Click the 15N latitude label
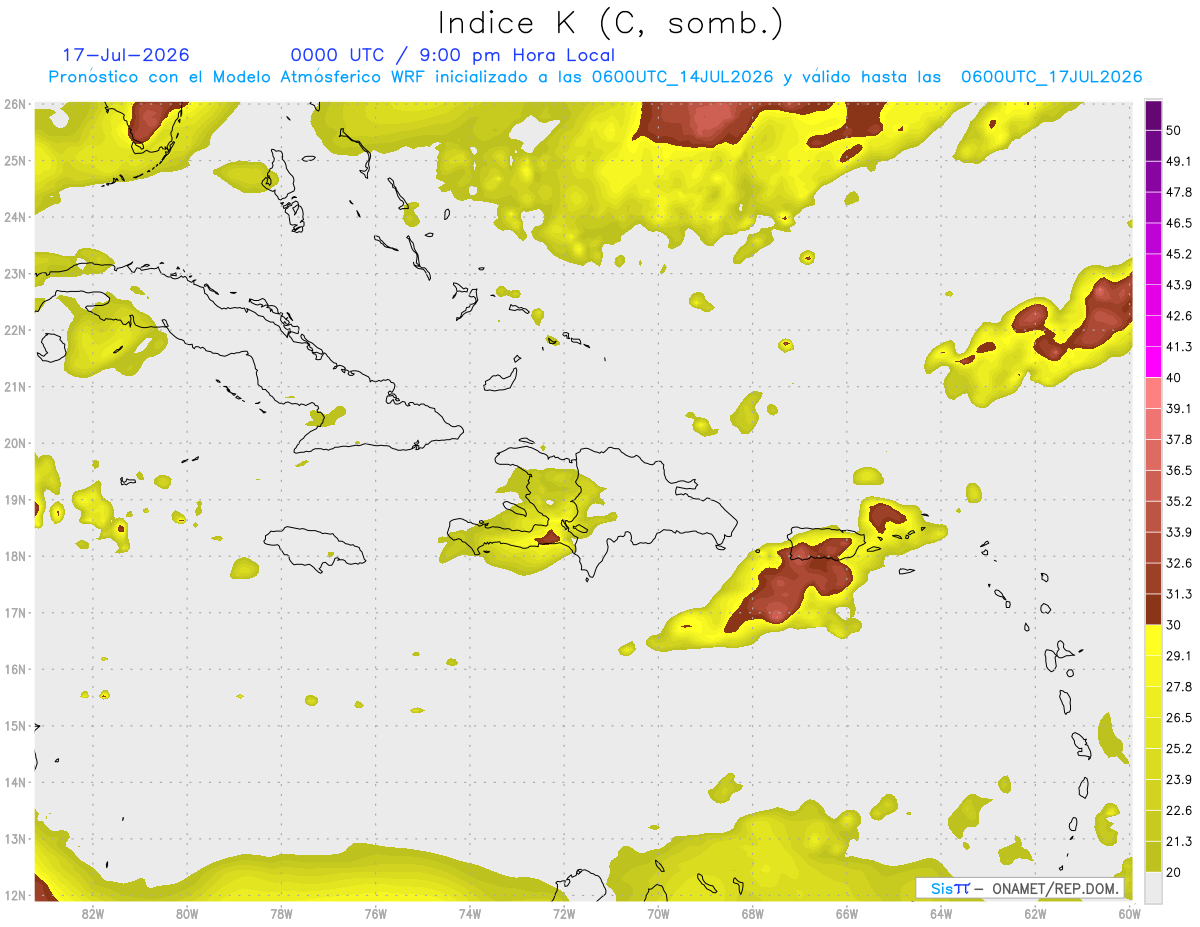This screenshot has height=927, width=1200. pos(15,726)
